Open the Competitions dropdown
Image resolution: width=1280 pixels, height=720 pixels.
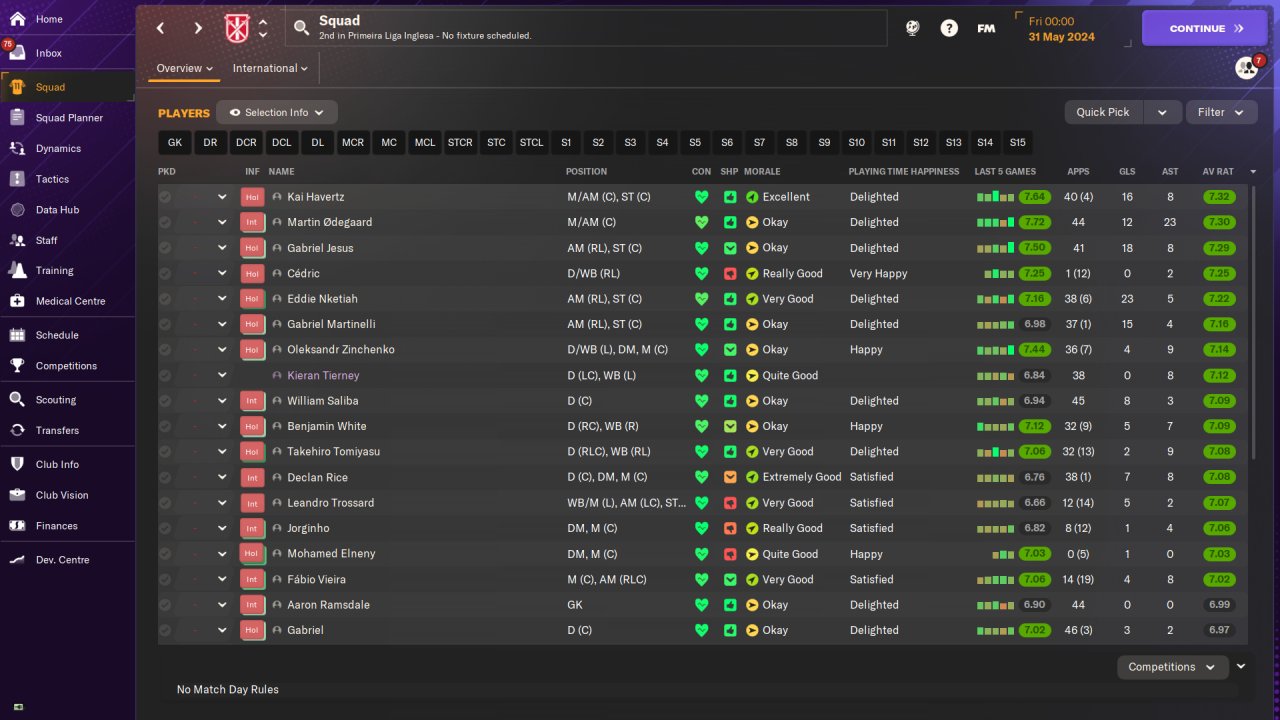(x=1171, y=667)
